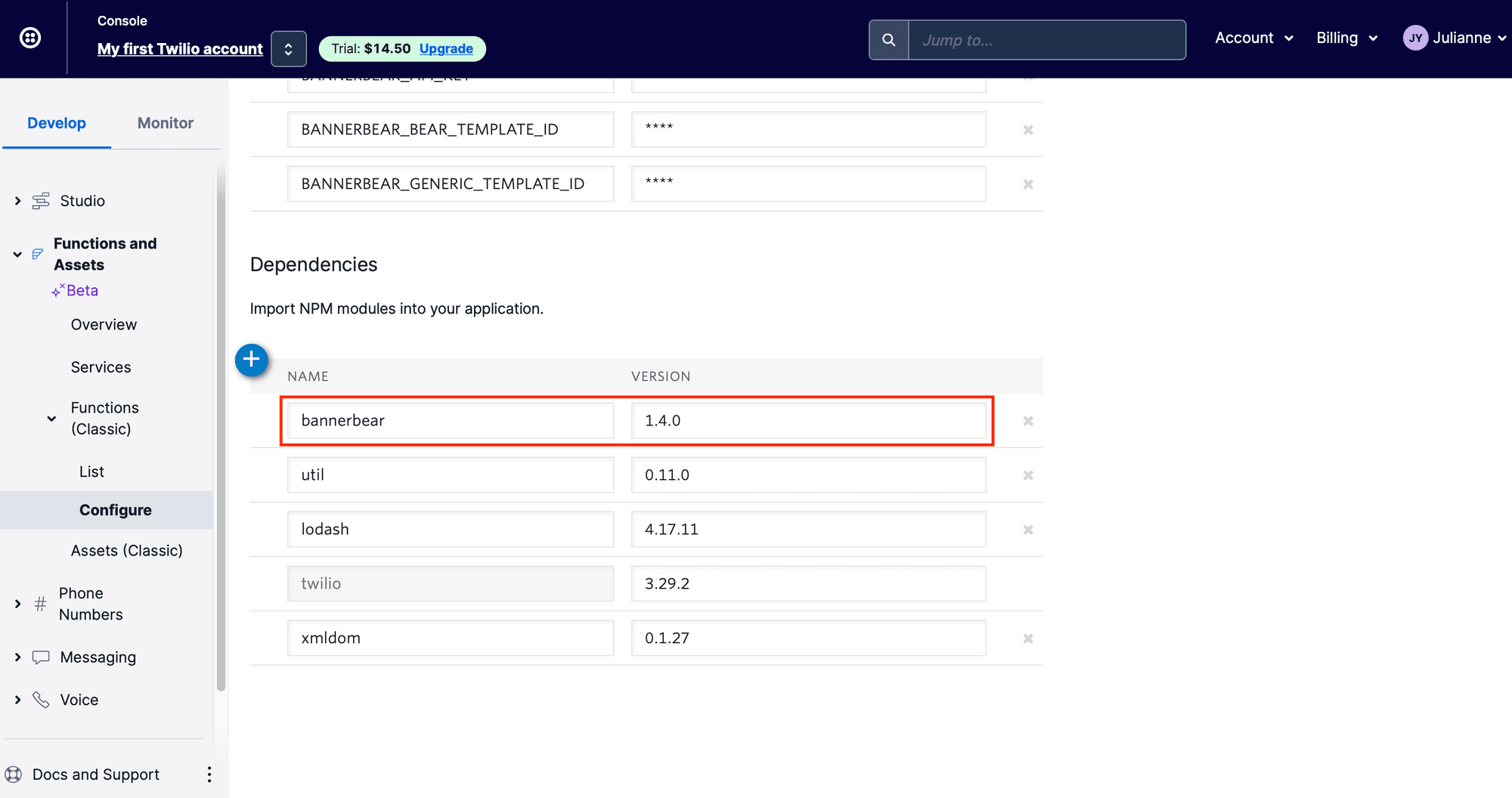Open the Services menu item
The height and width of the screenshot is (798, 1512).
tap(101, 367)
